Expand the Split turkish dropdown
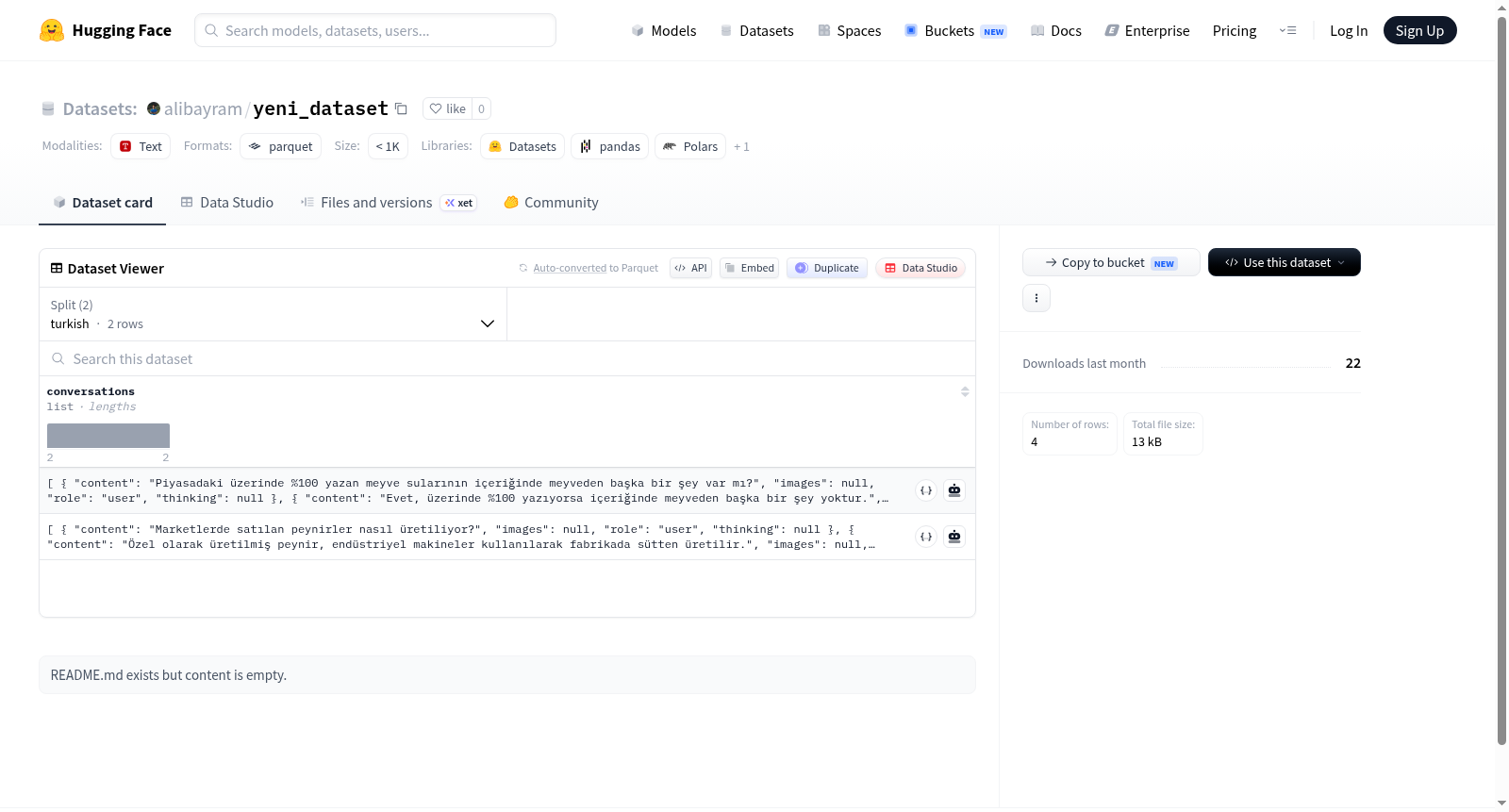1509x812 pixels. click(x=273, y=314)
